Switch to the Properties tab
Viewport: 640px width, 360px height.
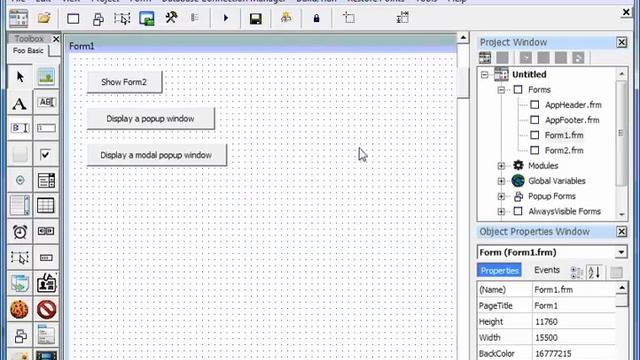coord(499,270)
